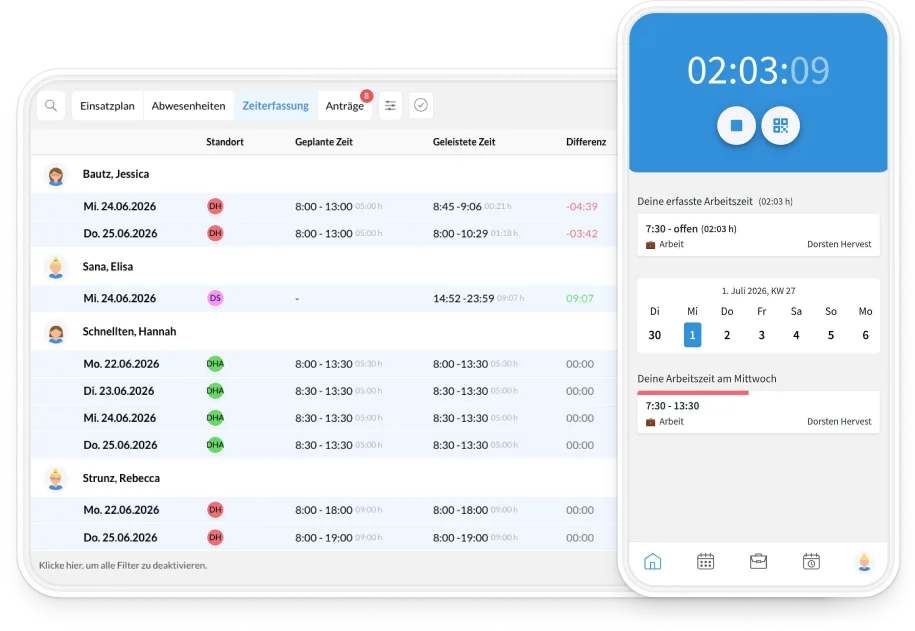Click Elisa Sana's avatar
The image size is (915, 631).
point(56,267)
